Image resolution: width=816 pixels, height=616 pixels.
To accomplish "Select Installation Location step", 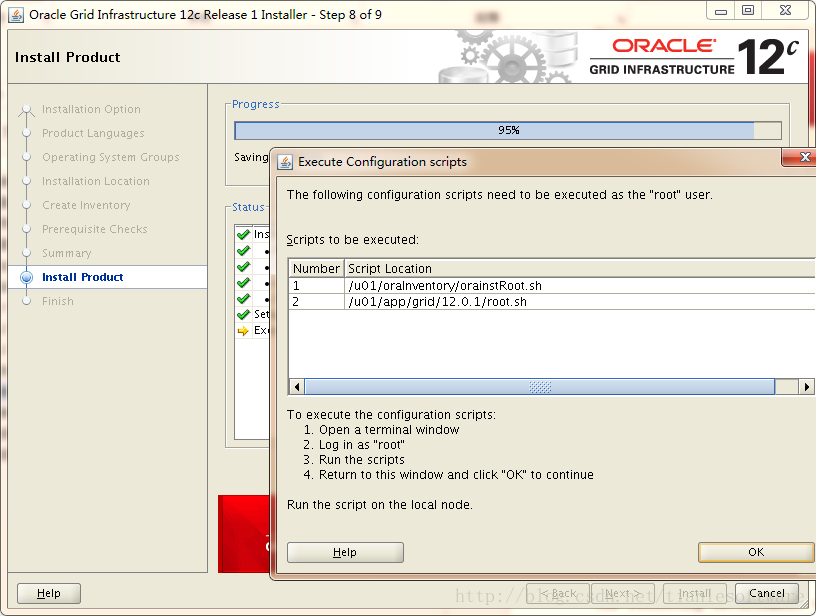I will click(x=96, y=181).
